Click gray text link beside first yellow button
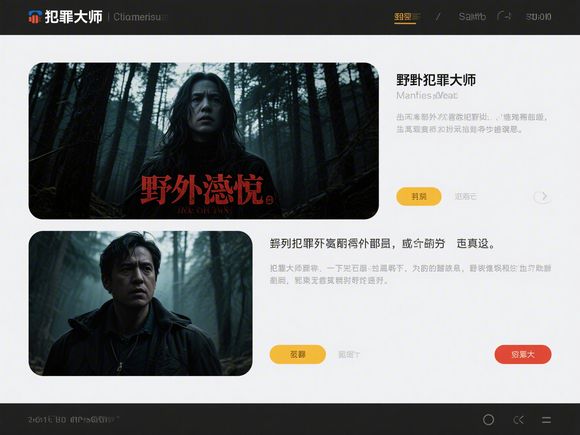Viewport: 580px width, 435px height. click(465, 196)
